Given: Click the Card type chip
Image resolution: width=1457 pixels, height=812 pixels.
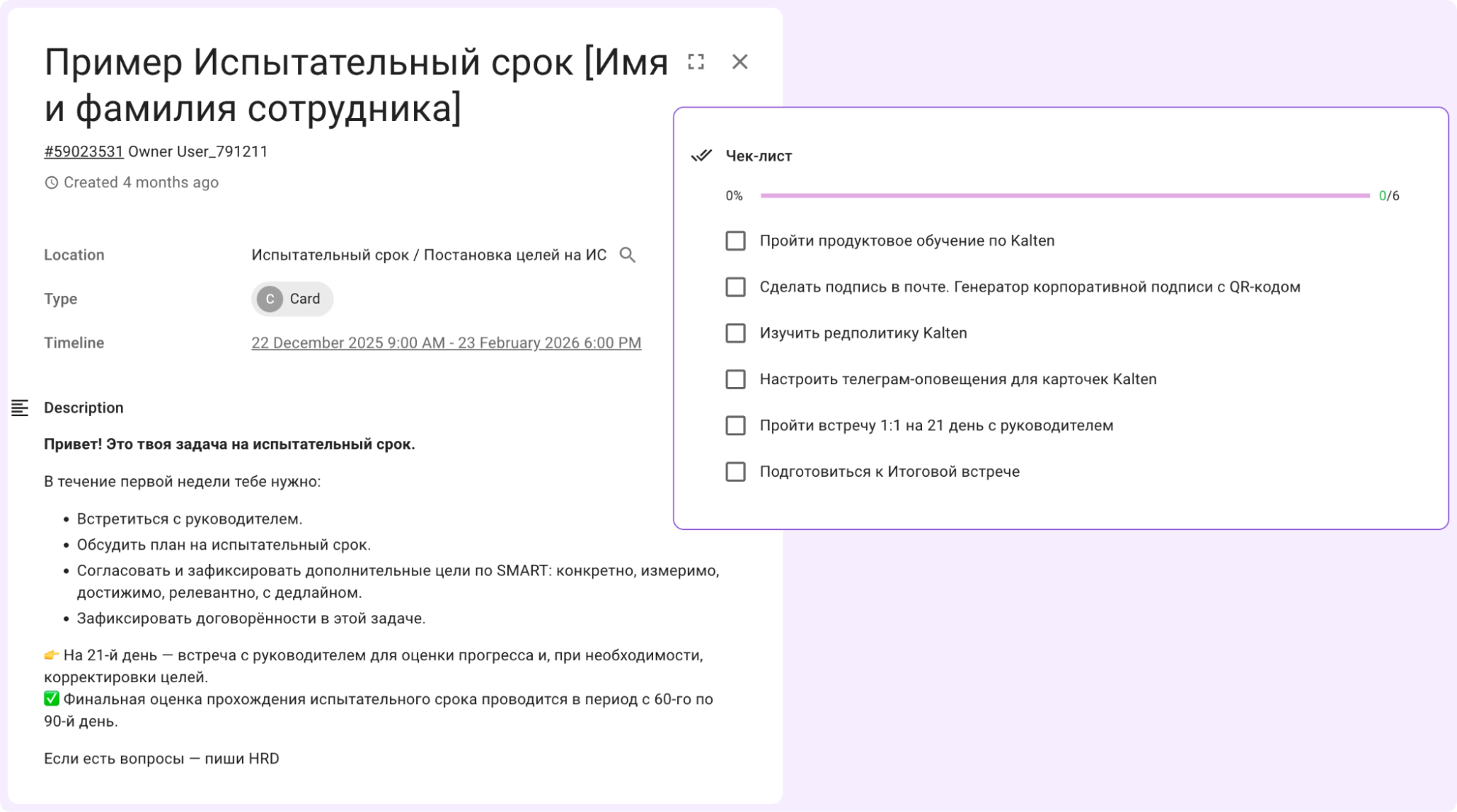Looking at the screenshot, I should [292, 299].
